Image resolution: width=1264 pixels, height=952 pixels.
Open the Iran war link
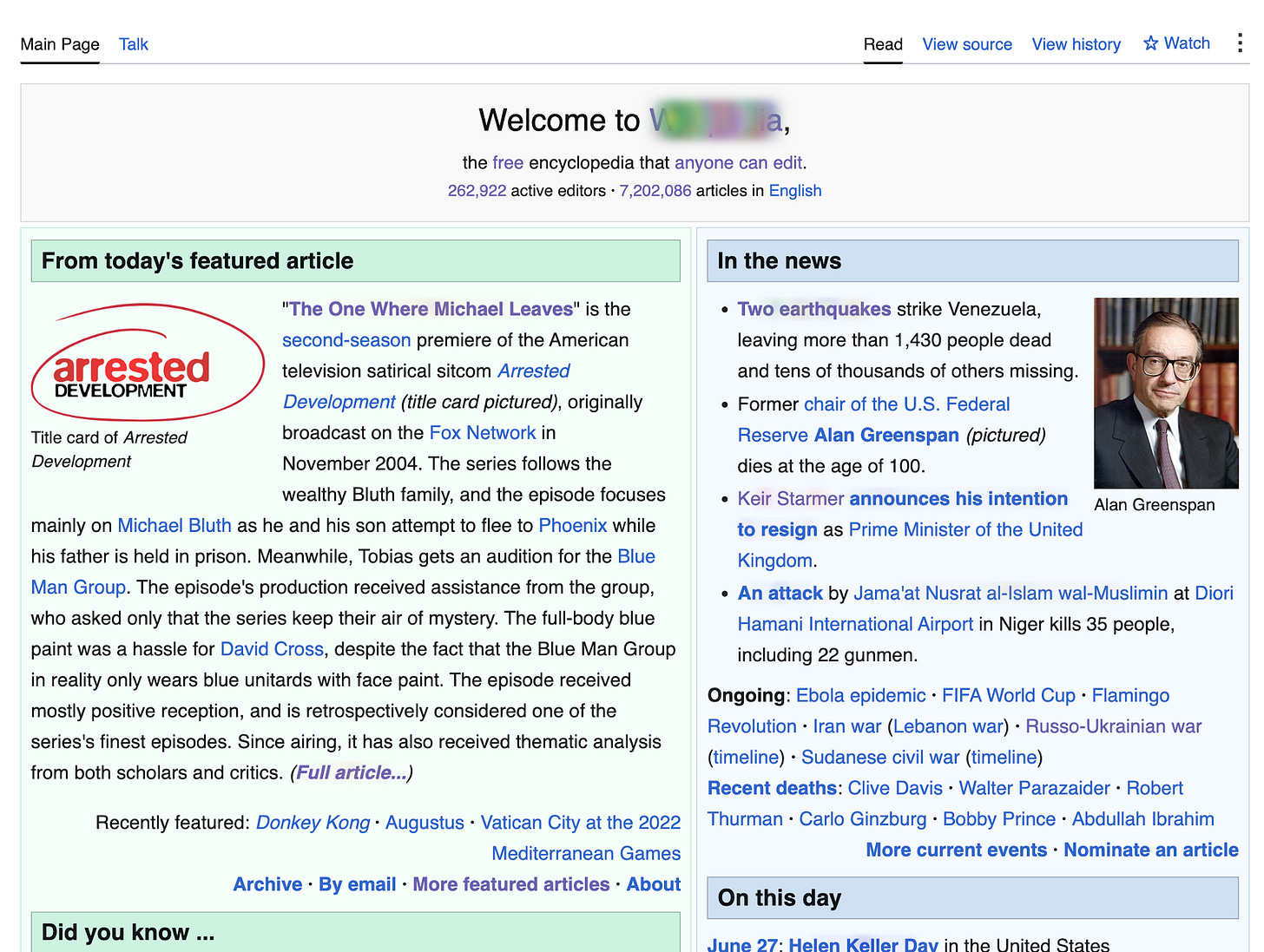[847, 726]
